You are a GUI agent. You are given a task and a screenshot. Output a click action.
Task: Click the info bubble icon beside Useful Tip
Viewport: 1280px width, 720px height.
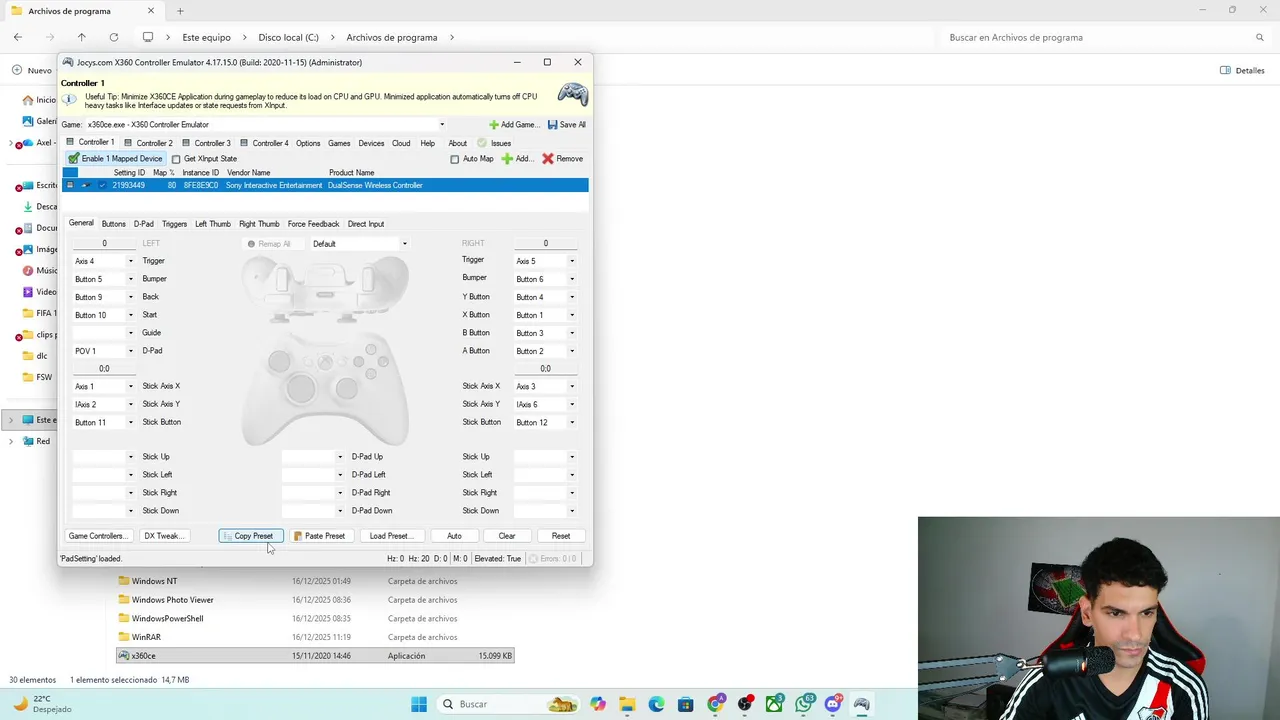pos(69,99)
